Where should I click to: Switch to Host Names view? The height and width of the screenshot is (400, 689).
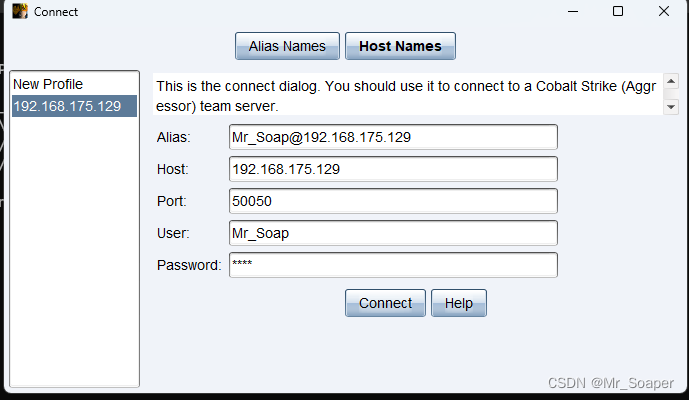click(400, 46)
